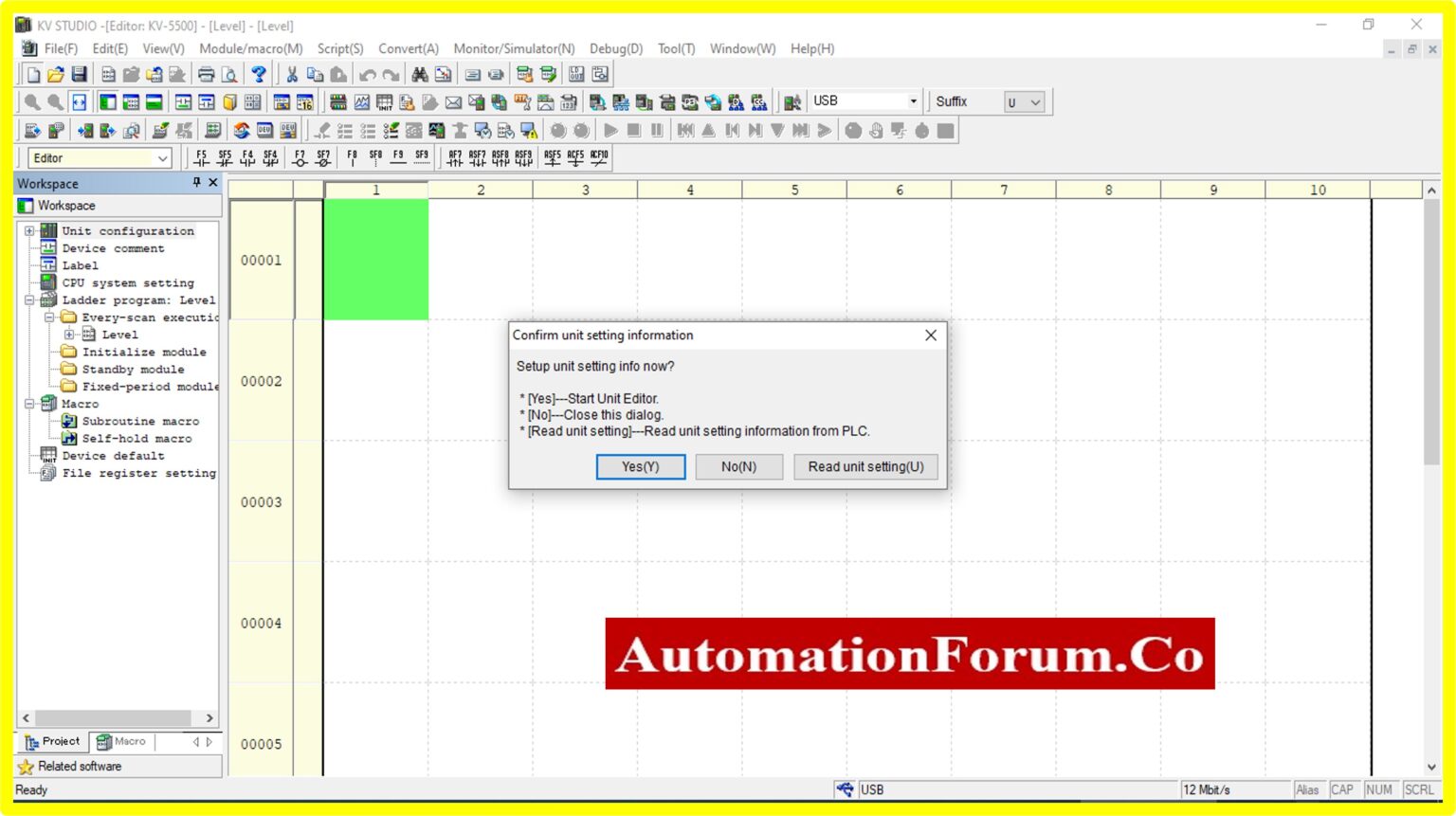Image resolution: width=1456 pixels, height=816 pixels.
Task: Select the Find binoculars icon
Action: (420, 73)
